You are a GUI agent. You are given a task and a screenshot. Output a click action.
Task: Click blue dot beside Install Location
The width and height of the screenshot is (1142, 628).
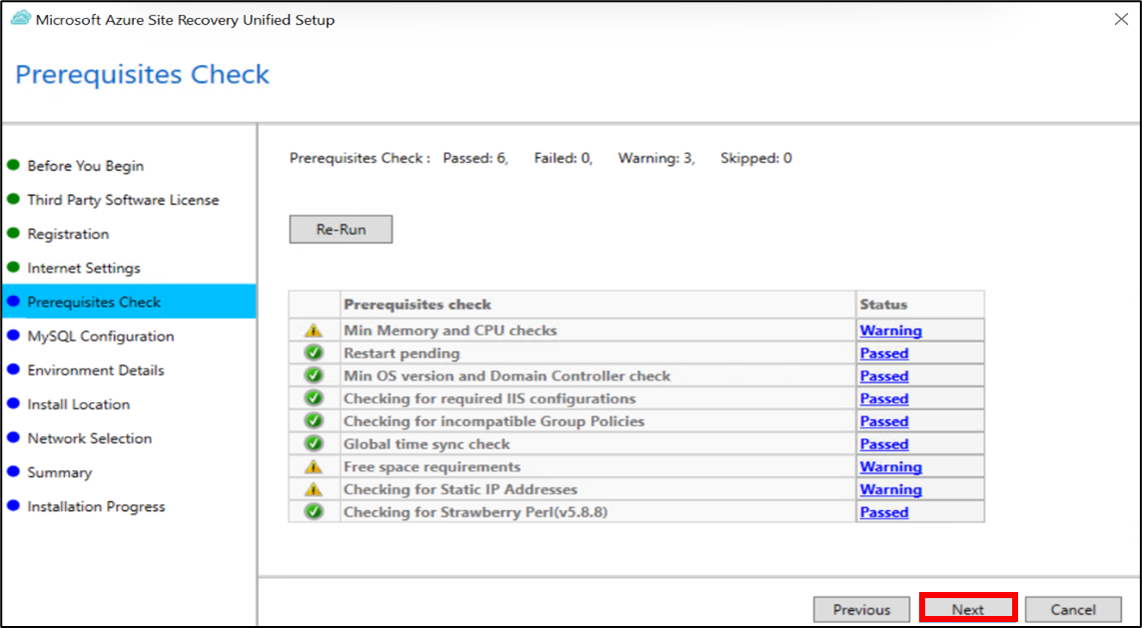click(13, 404)
